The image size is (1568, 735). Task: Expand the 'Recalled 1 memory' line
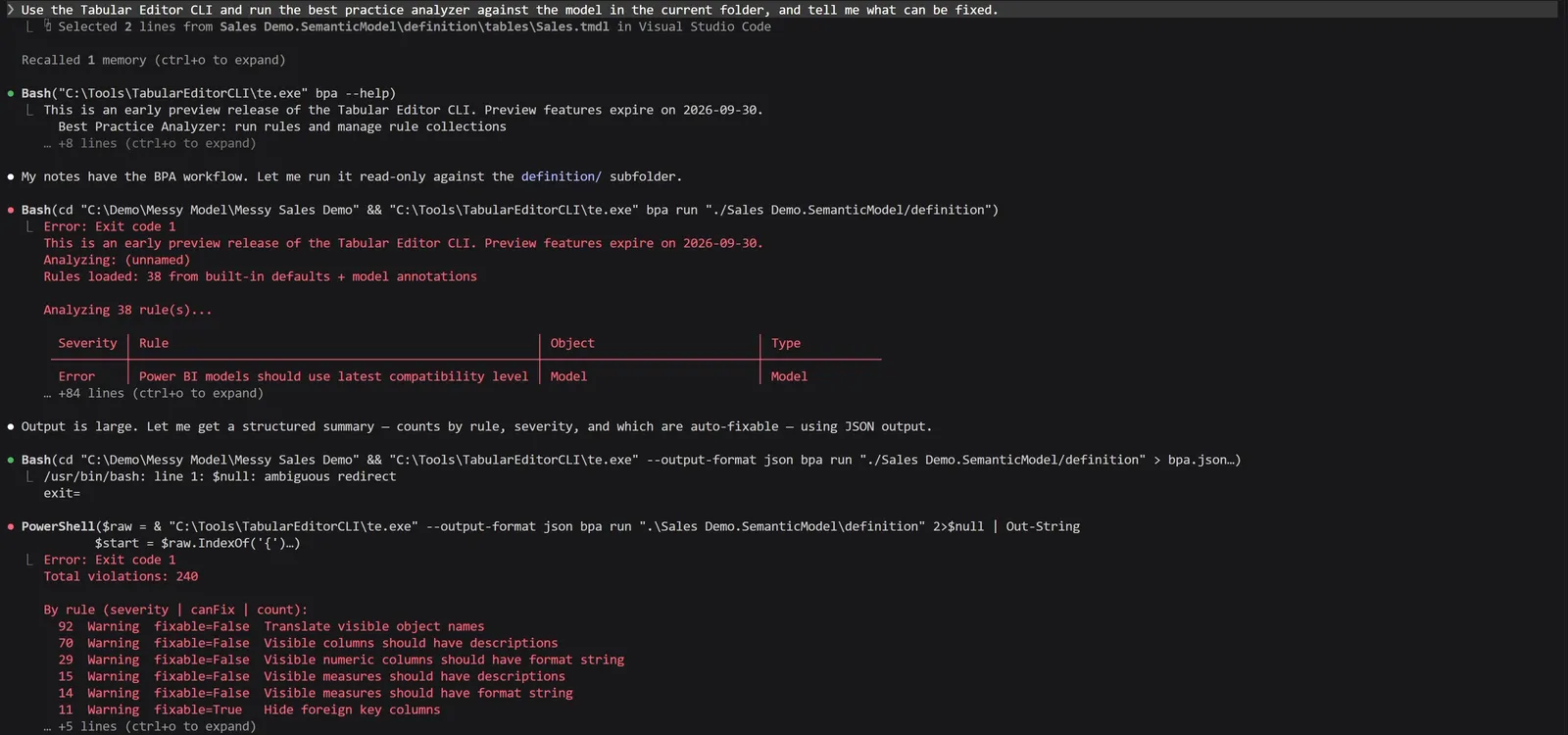[x=154, y=60]
